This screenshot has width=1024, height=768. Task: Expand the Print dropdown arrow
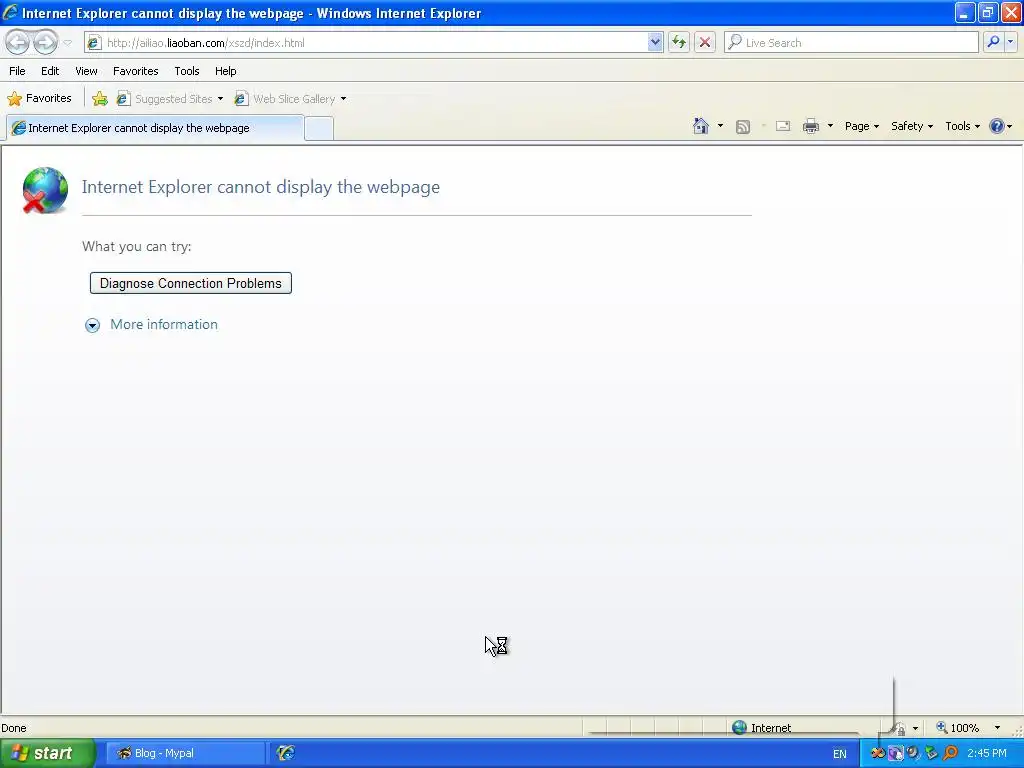click(830, 126)
